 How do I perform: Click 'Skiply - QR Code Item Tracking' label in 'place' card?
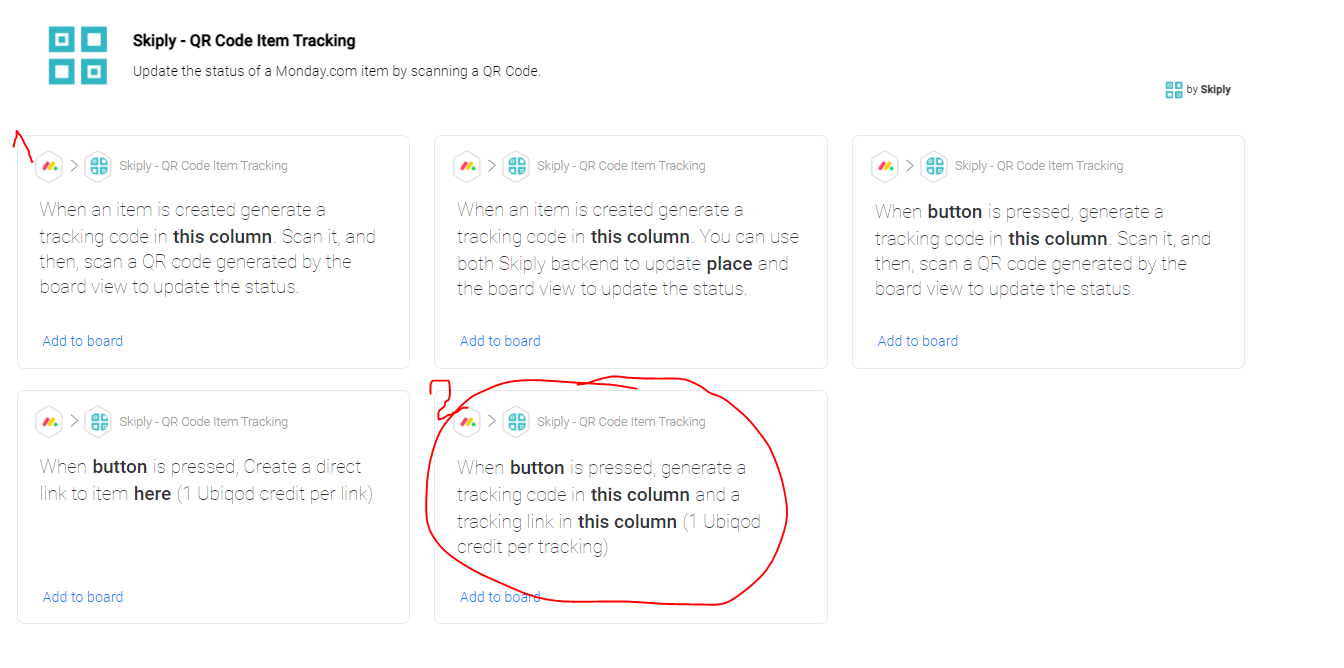[x=621, y=166]
